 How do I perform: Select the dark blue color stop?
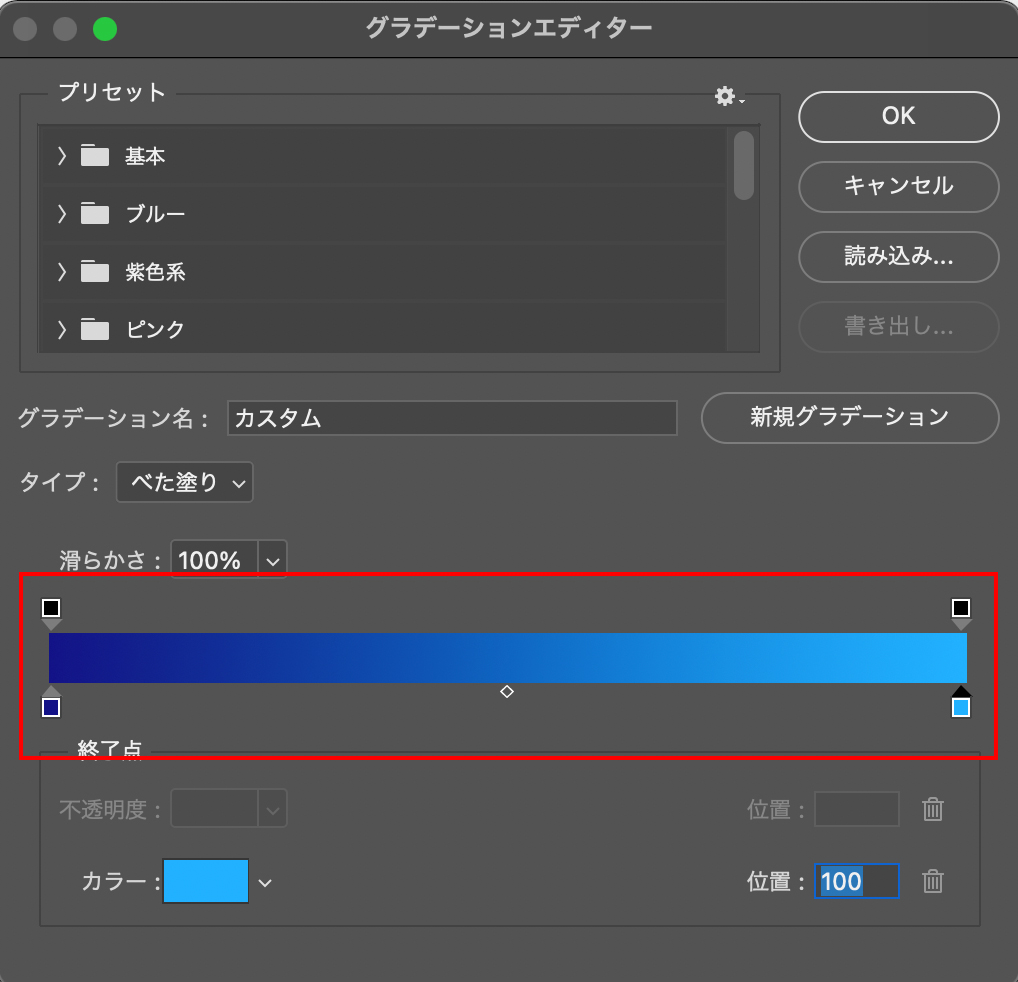click(x=52, y=708)
